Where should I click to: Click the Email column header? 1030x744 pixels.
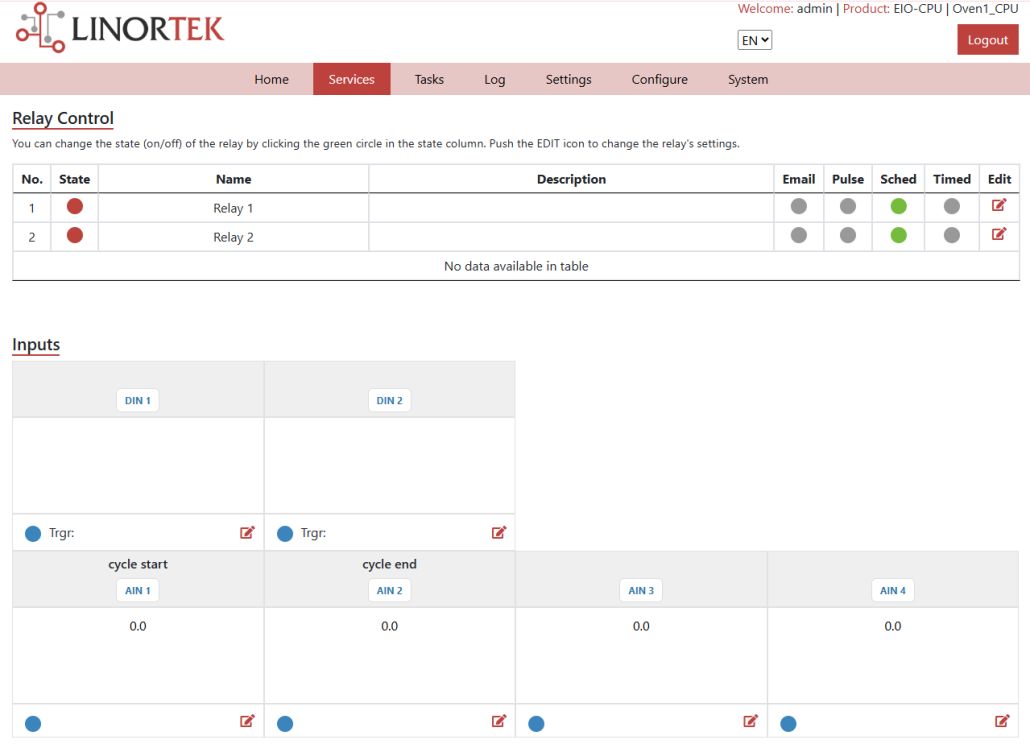click(799, 179)
